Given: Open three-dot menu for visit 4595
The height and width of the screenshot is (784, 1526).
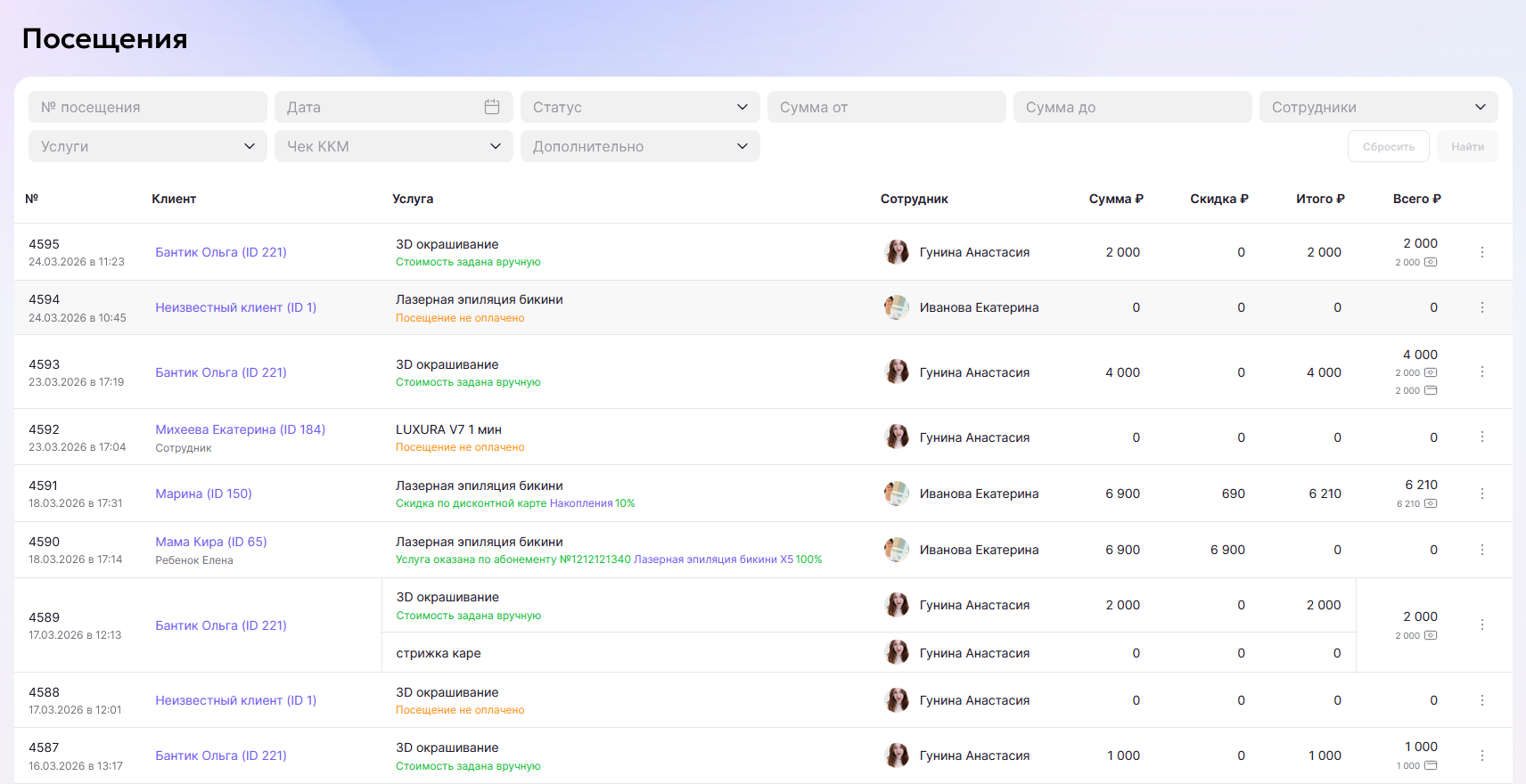Looking at the screenshot, I should (x=1481, y=252).
